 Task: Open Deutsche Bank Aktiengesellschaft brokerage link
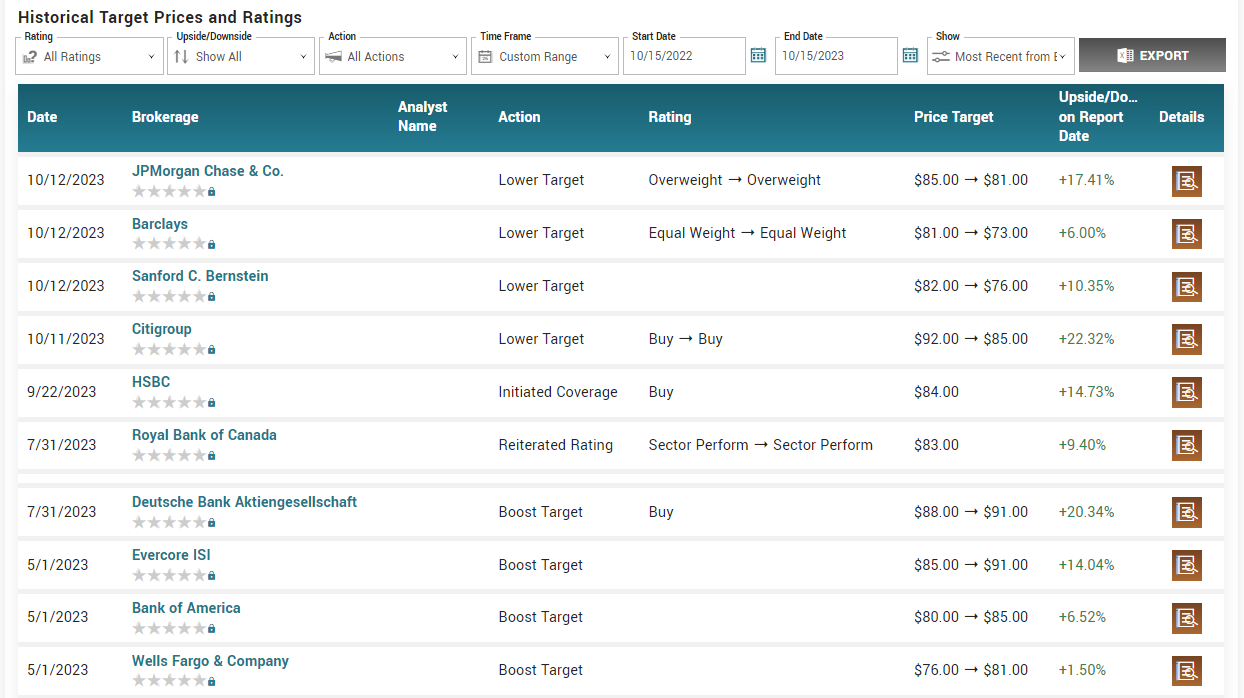(244, 502)
